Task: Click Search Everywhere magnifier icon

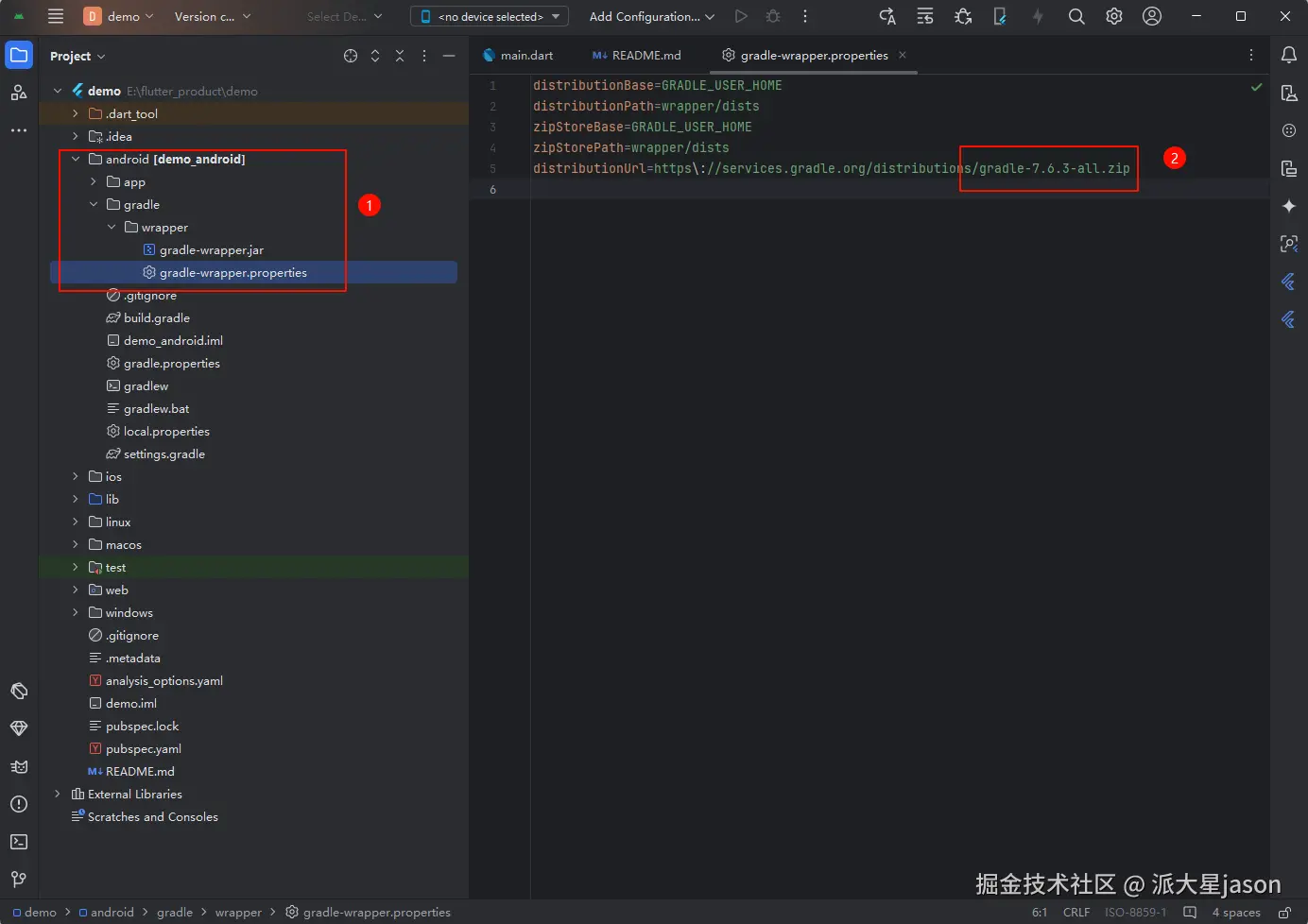Action: click(x=1076, y=16)
